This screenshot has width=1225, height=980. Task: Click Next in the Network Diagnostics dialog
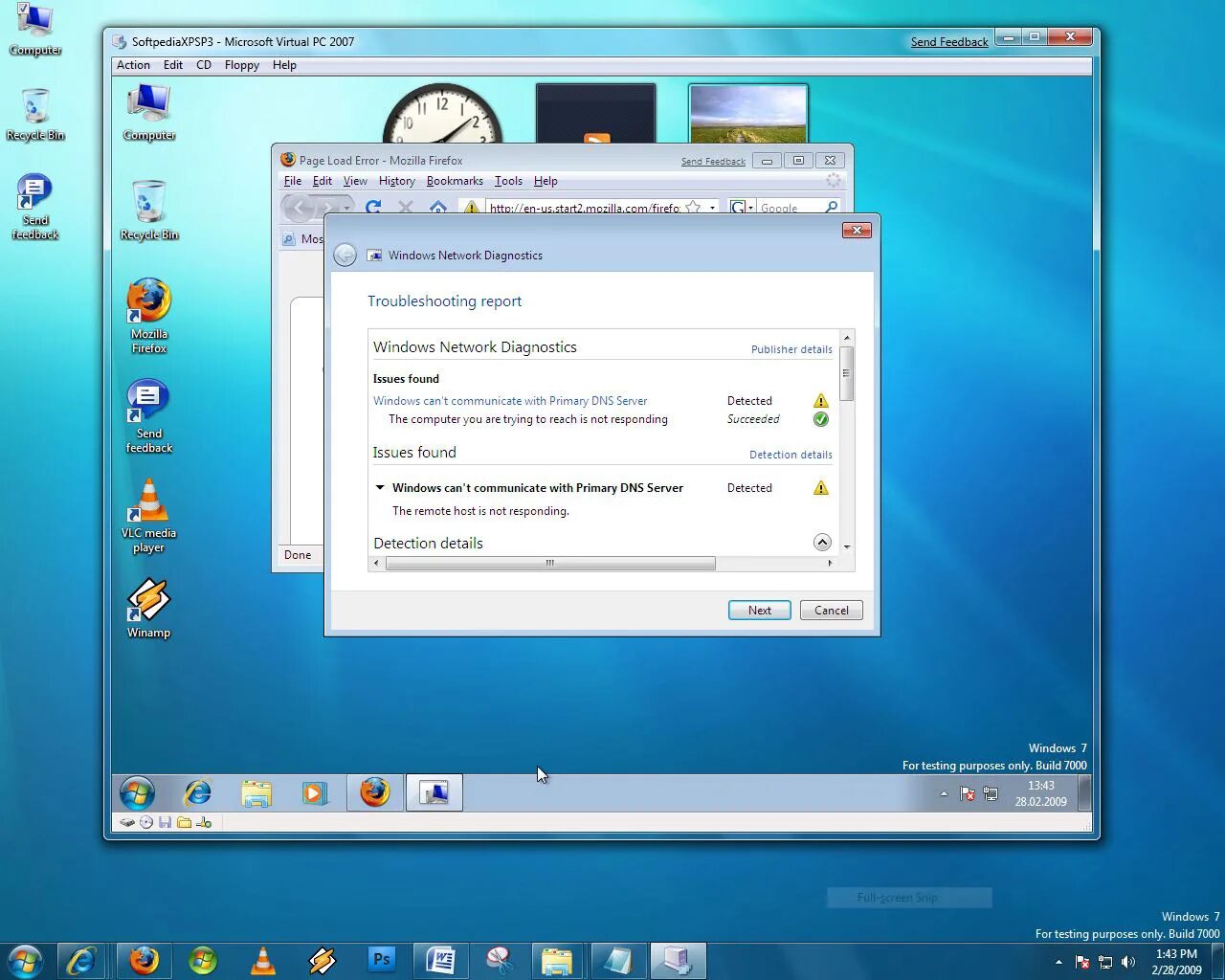(x=759, y=611)
